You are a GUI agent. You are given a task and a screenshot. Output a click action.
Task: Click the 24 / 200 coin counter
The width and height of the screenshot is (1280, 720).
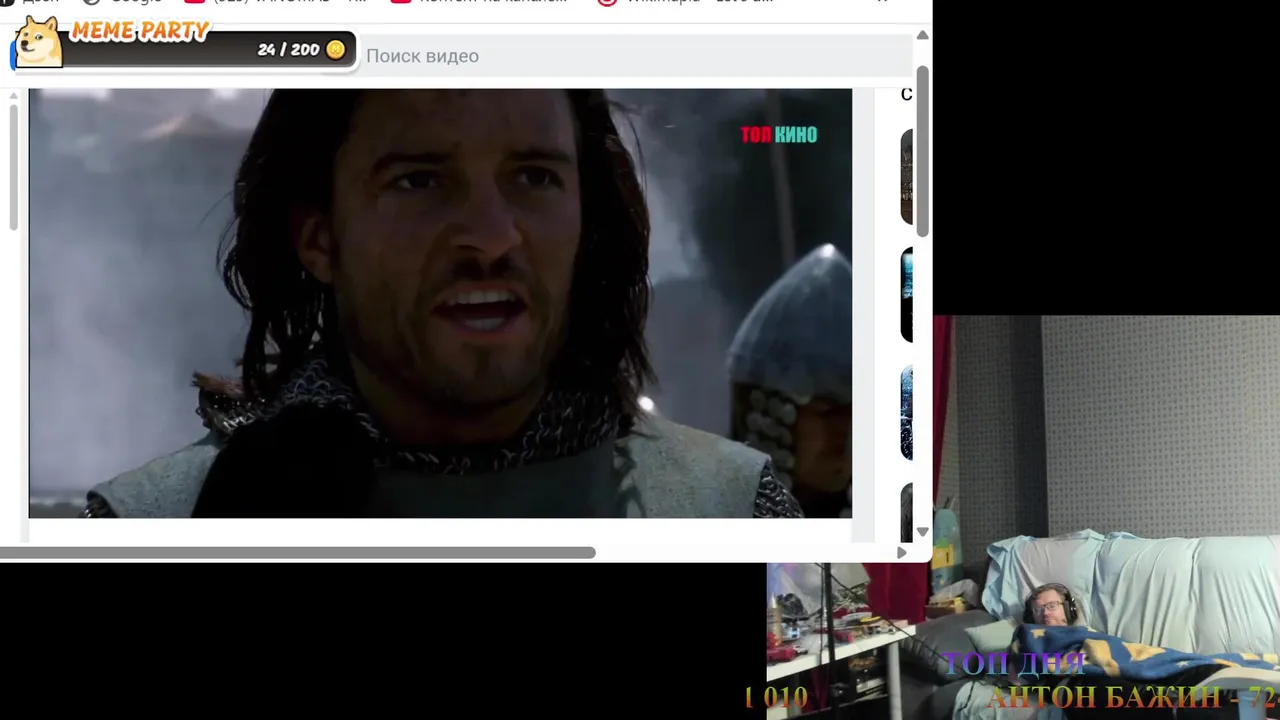coord(288,49)
